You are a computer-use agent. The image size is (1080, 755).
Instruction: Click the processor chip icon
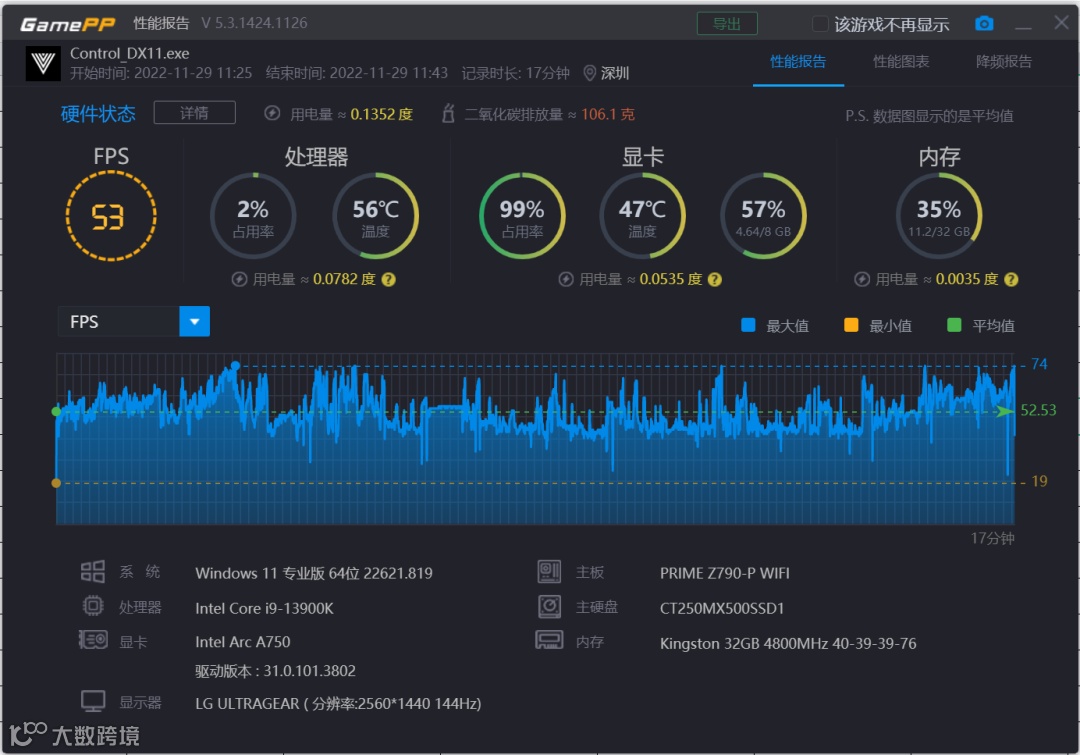[x=93, y=606]
